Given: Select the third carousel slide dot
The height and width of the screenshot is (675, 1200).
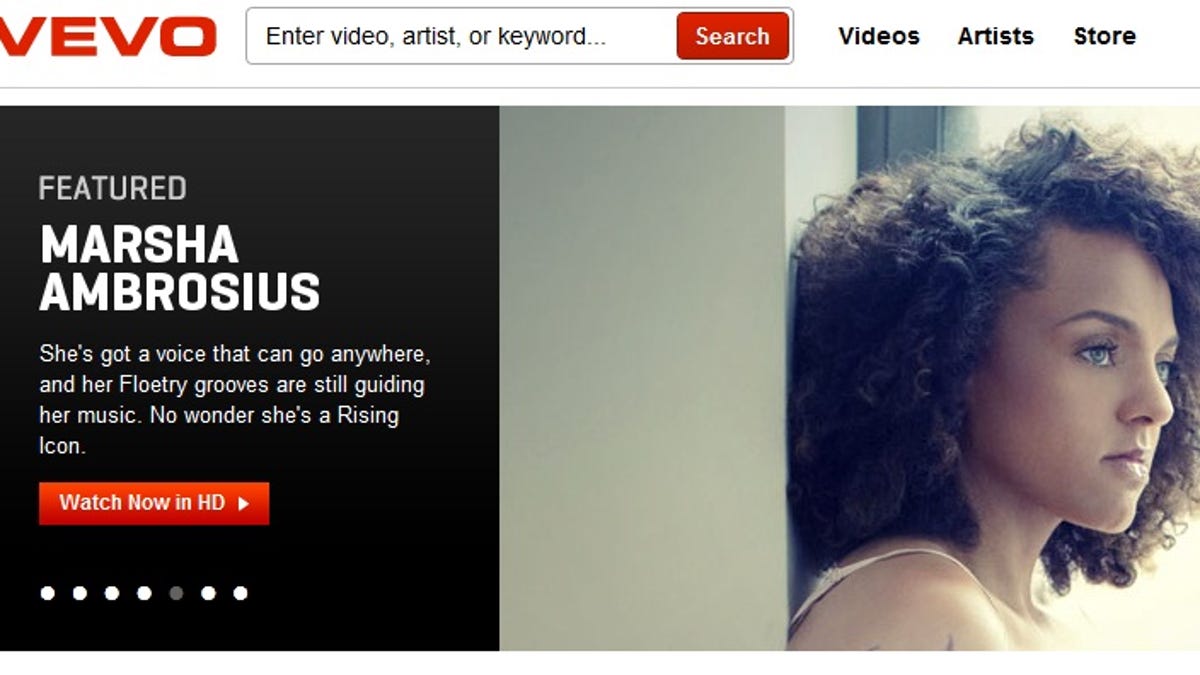Looking at the screenshot, I should coord(112,593).
